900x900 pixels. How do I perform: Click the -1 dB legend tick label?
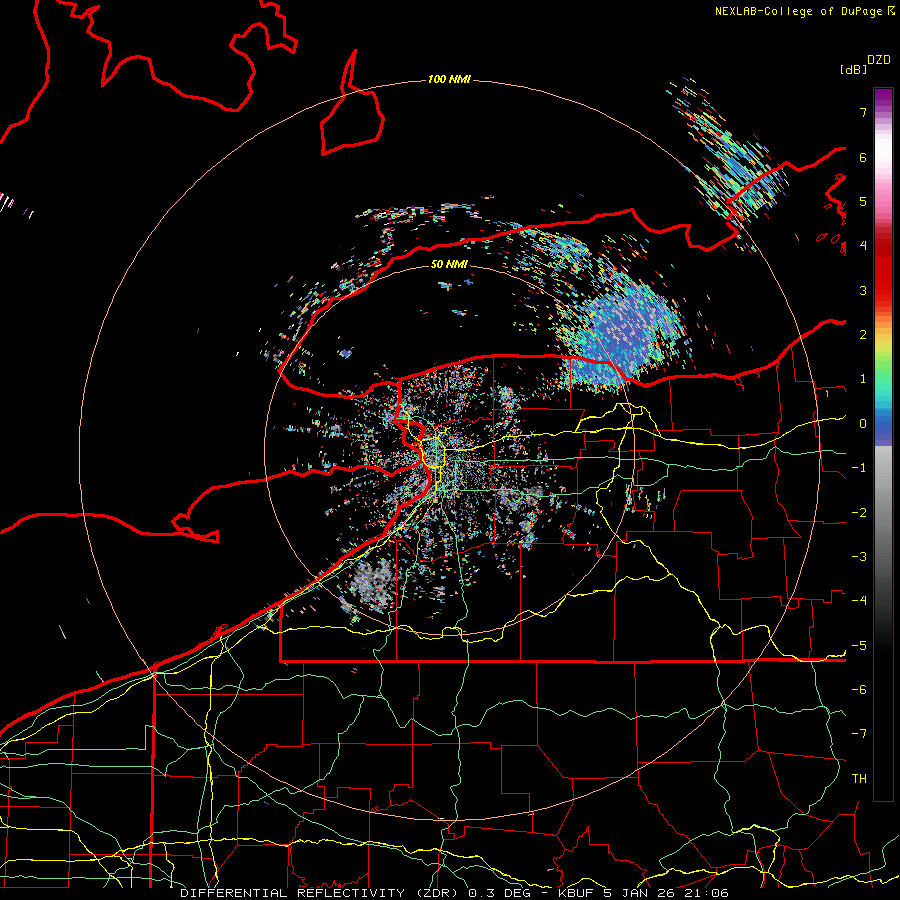click(x=859, y=468)
